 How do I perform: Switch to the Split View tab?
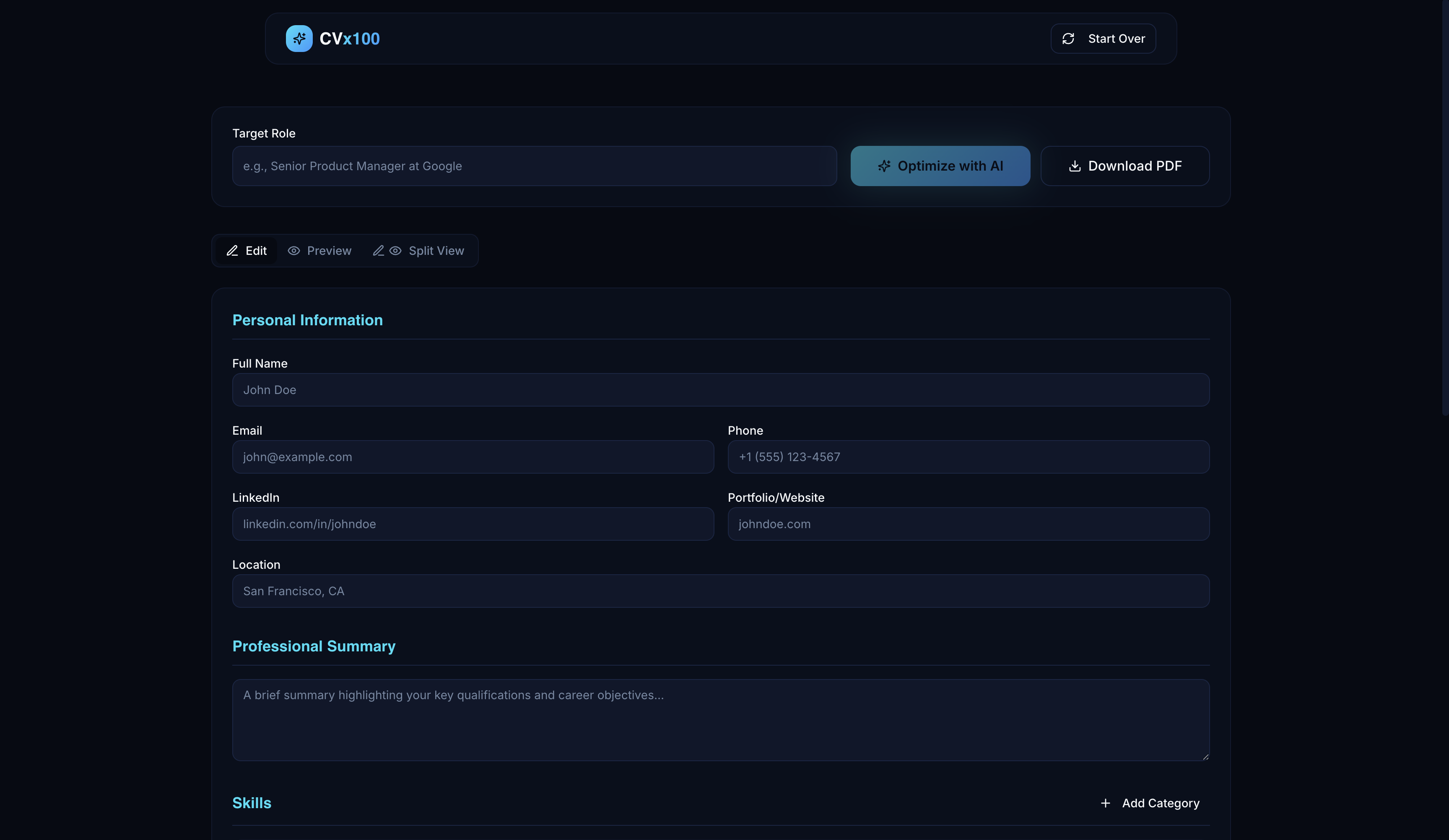(418, 251)
